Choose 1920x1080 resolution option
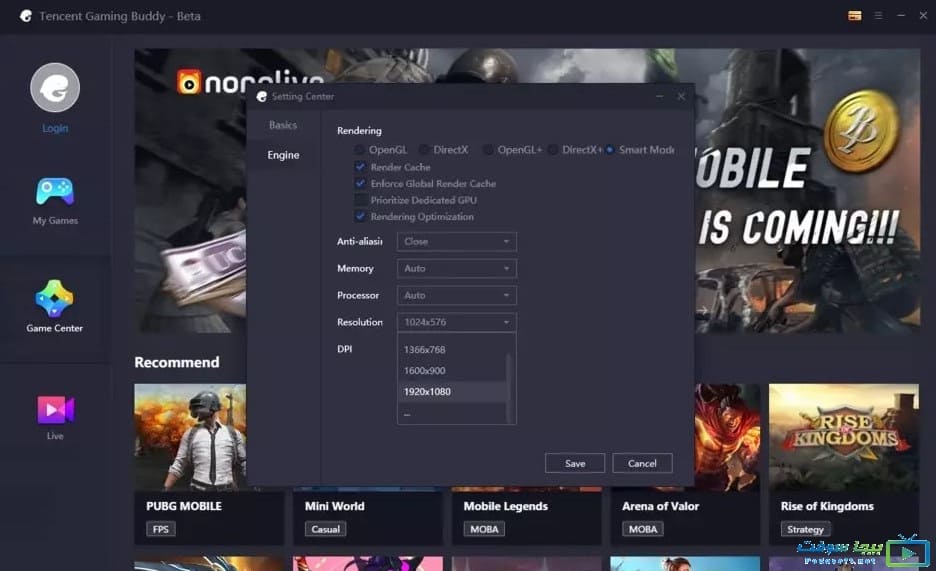936x571 pixels. tap(452, 391)
